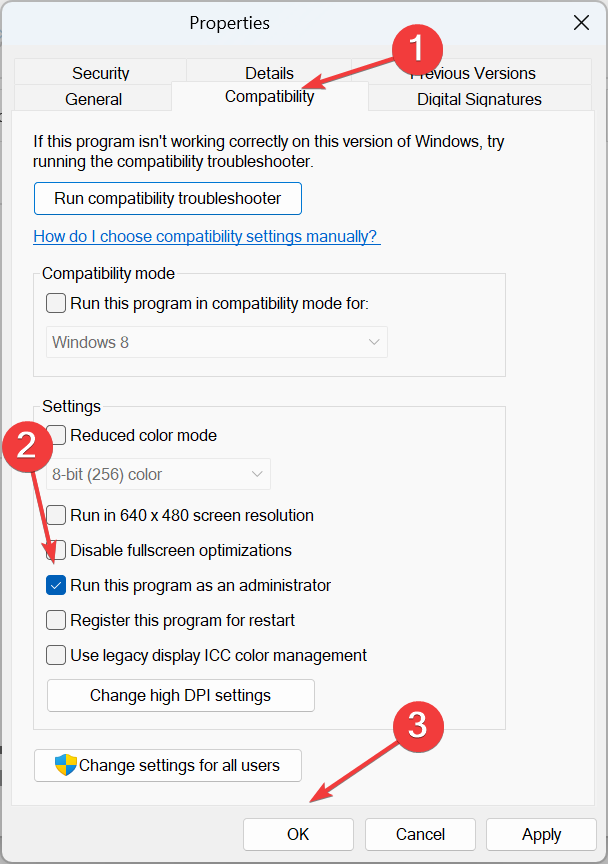Open the Windows 8 compatibility mode dropdown
608x864 pixels.
(217, 342)
